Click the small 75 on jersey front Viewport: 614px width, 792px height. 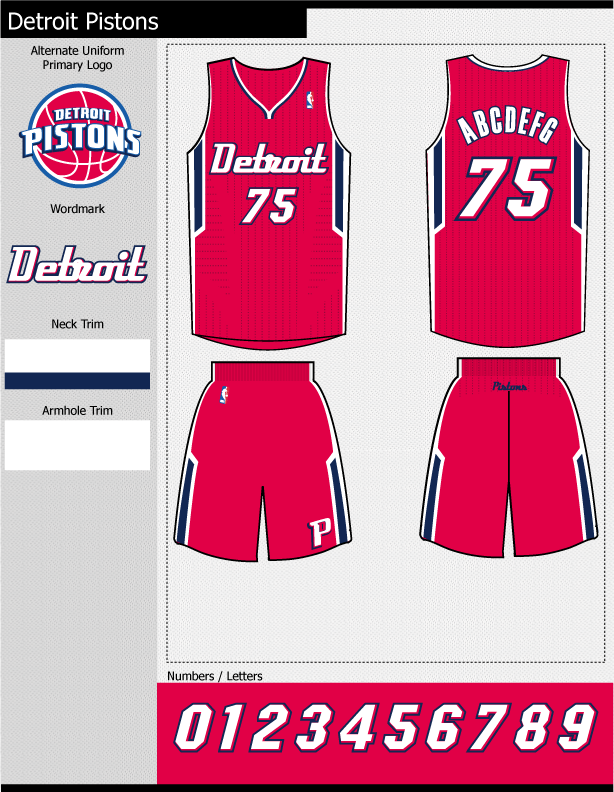click(270, 206)
